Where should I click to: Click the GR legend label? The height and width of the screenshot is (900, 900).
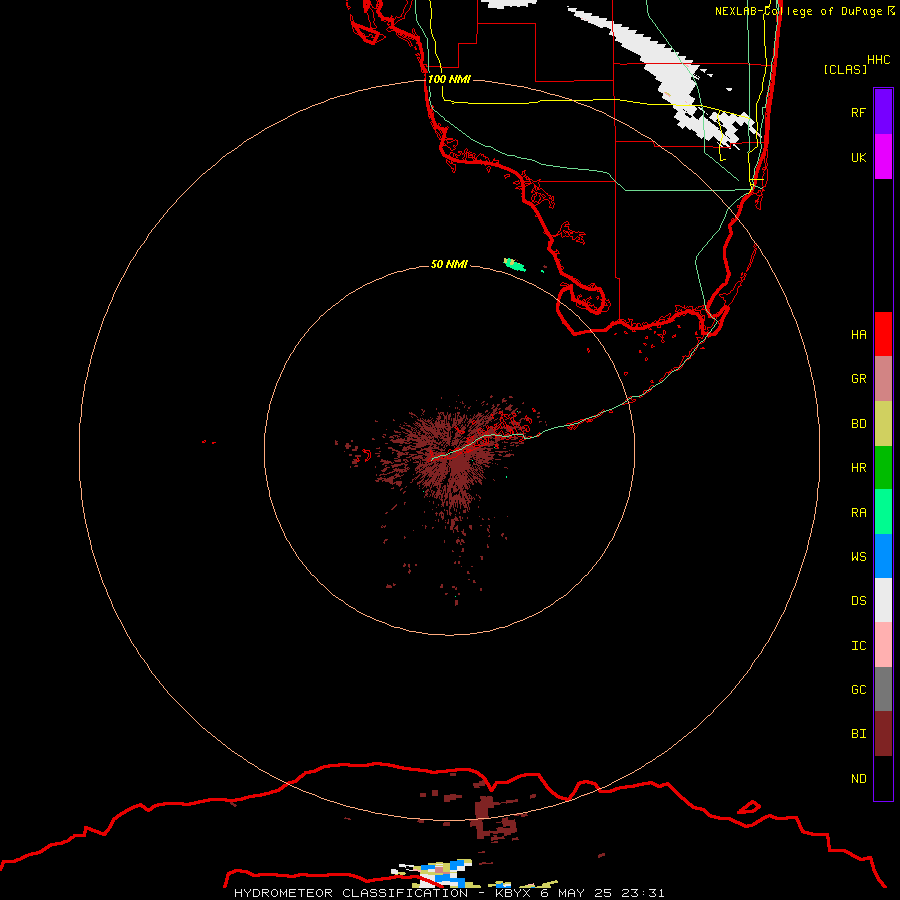(858, 379)
